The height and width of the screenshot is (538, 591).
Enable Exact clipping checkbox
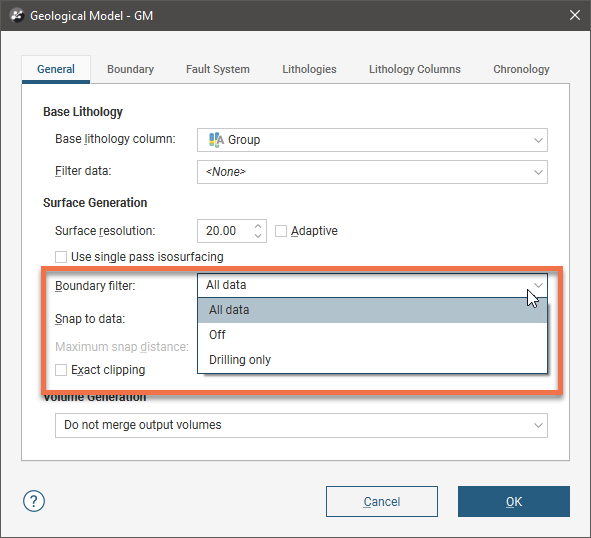61,370
